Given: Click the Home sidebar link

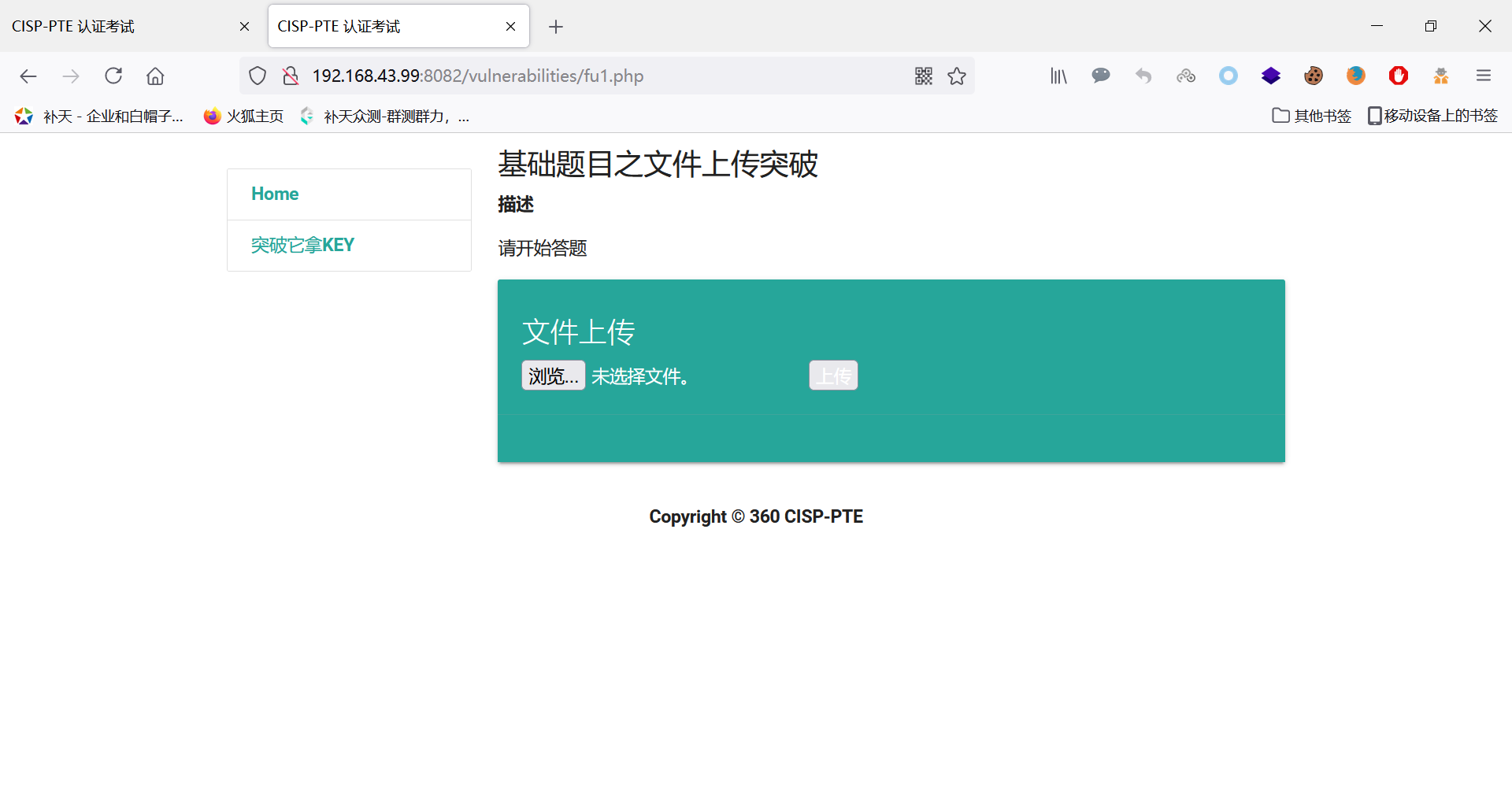Looking at the screenshot, I should (x=275, y=194).
